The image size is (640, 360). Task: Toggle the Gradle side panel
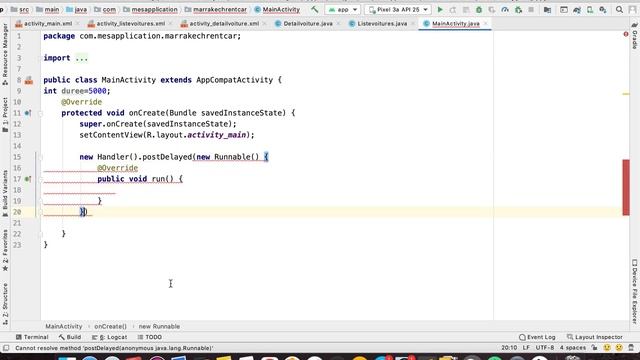(x=635, y=35)
